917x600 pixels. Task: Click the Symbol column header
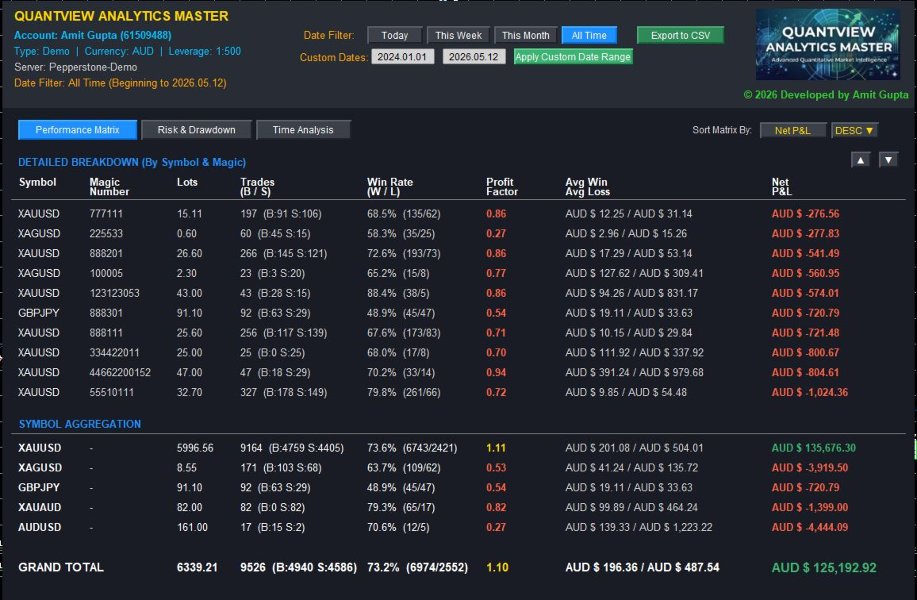37,182
